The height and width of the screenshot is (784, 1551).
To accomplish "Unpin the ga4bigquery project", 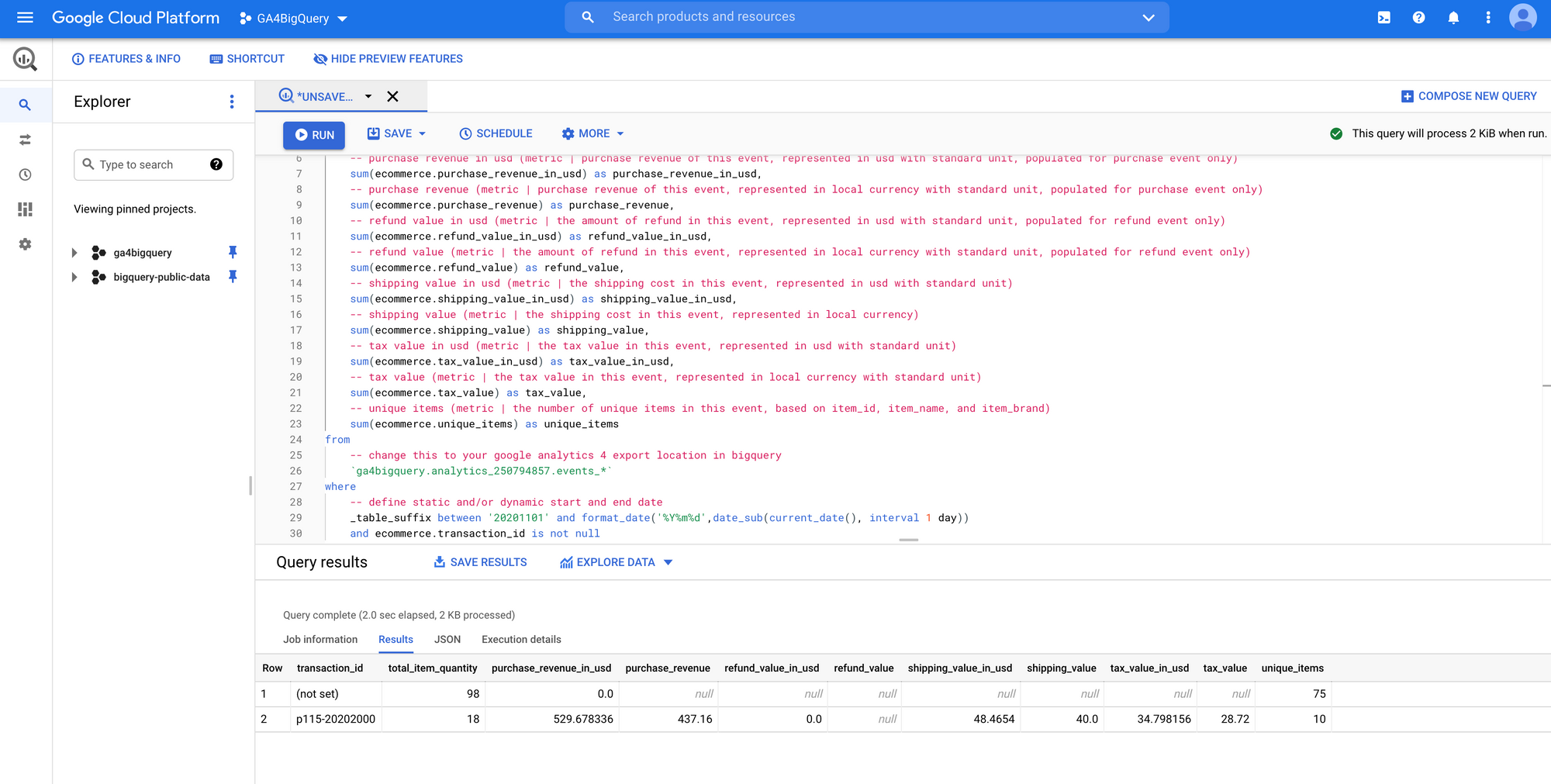I will [x=233, y=252].
